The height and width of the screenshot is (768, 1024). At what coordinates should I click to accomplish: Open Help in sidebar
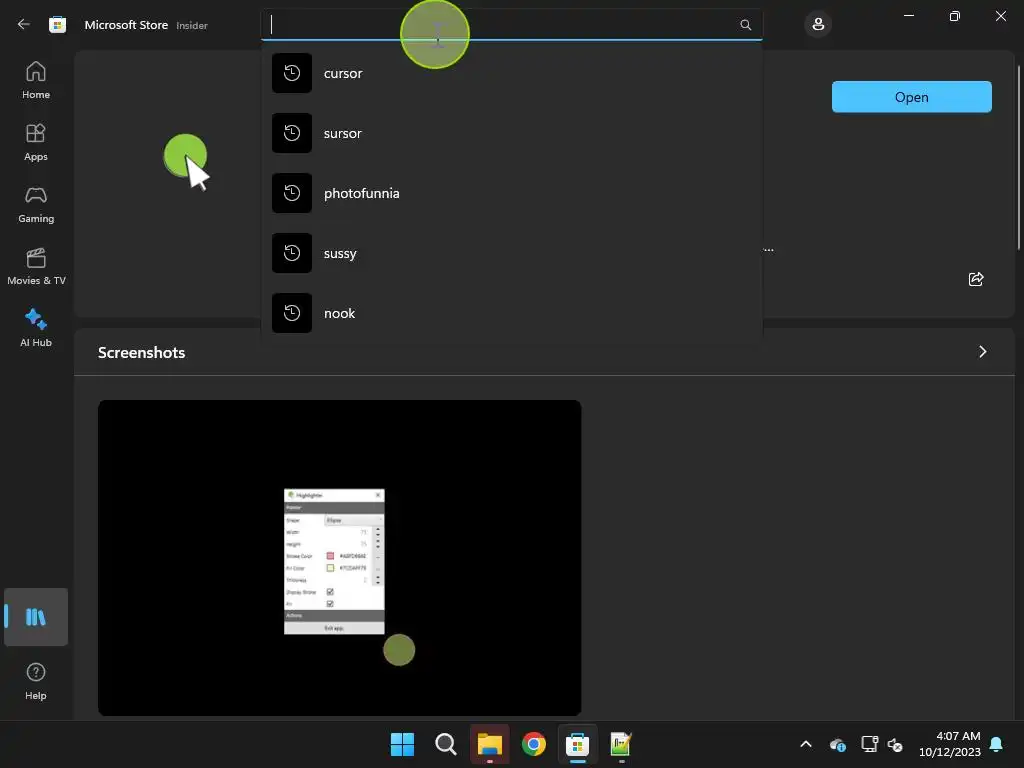[x=36, y=682]
